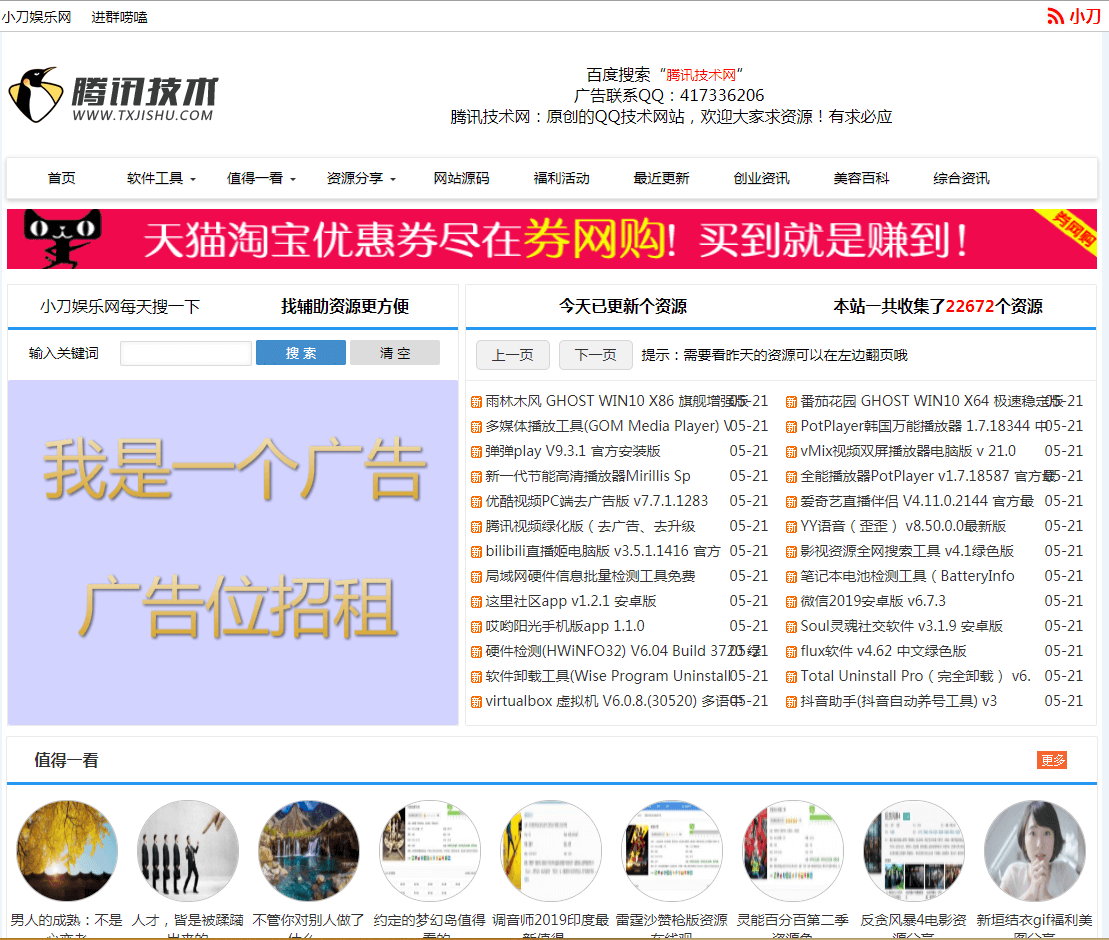Expand the 资源分享 dropdown menu
Image resolution: width=1109 pixels, height=940 pixels.
tap(355, 178)
